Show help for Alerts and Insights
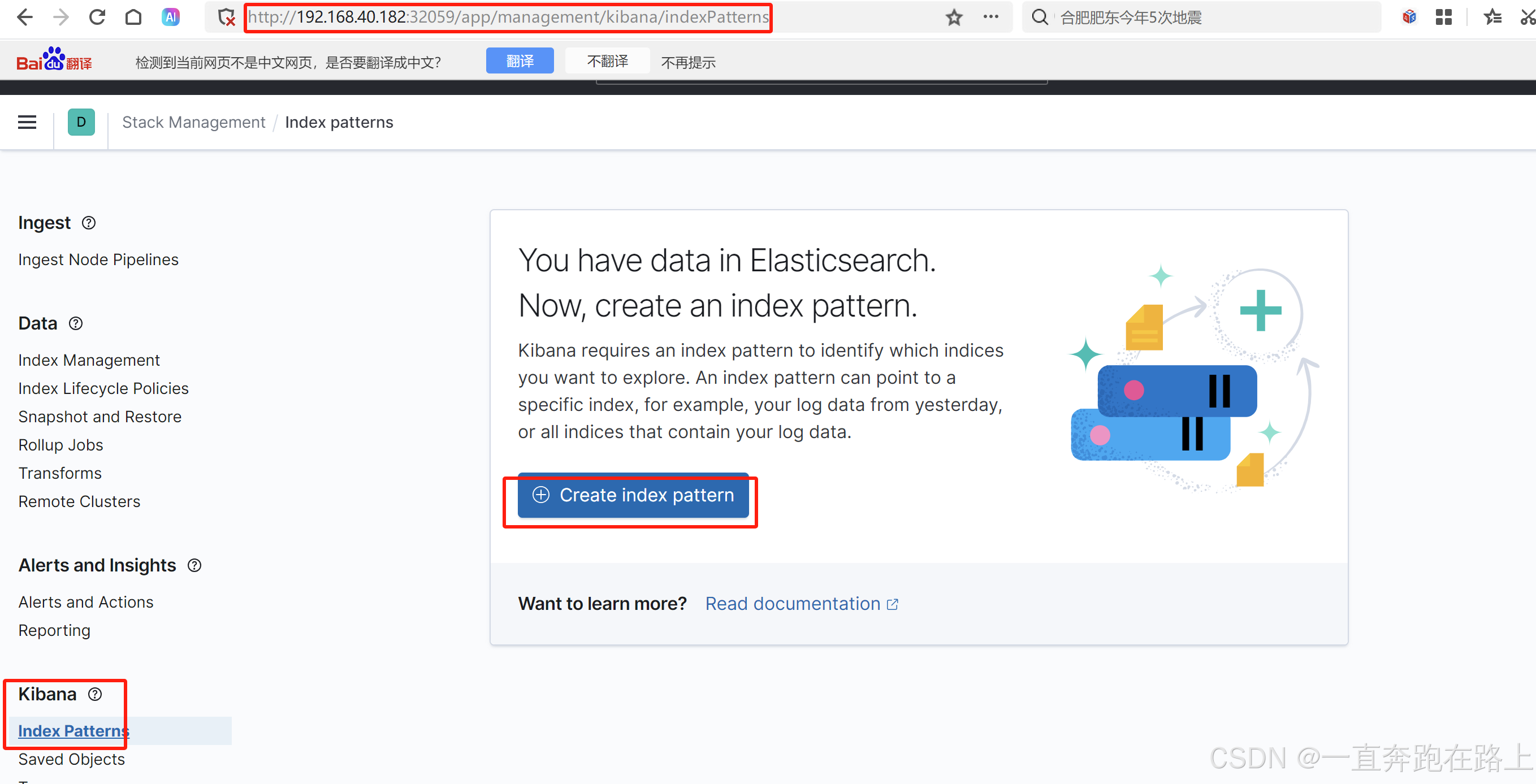1536x784 pixels. [194, 566]
